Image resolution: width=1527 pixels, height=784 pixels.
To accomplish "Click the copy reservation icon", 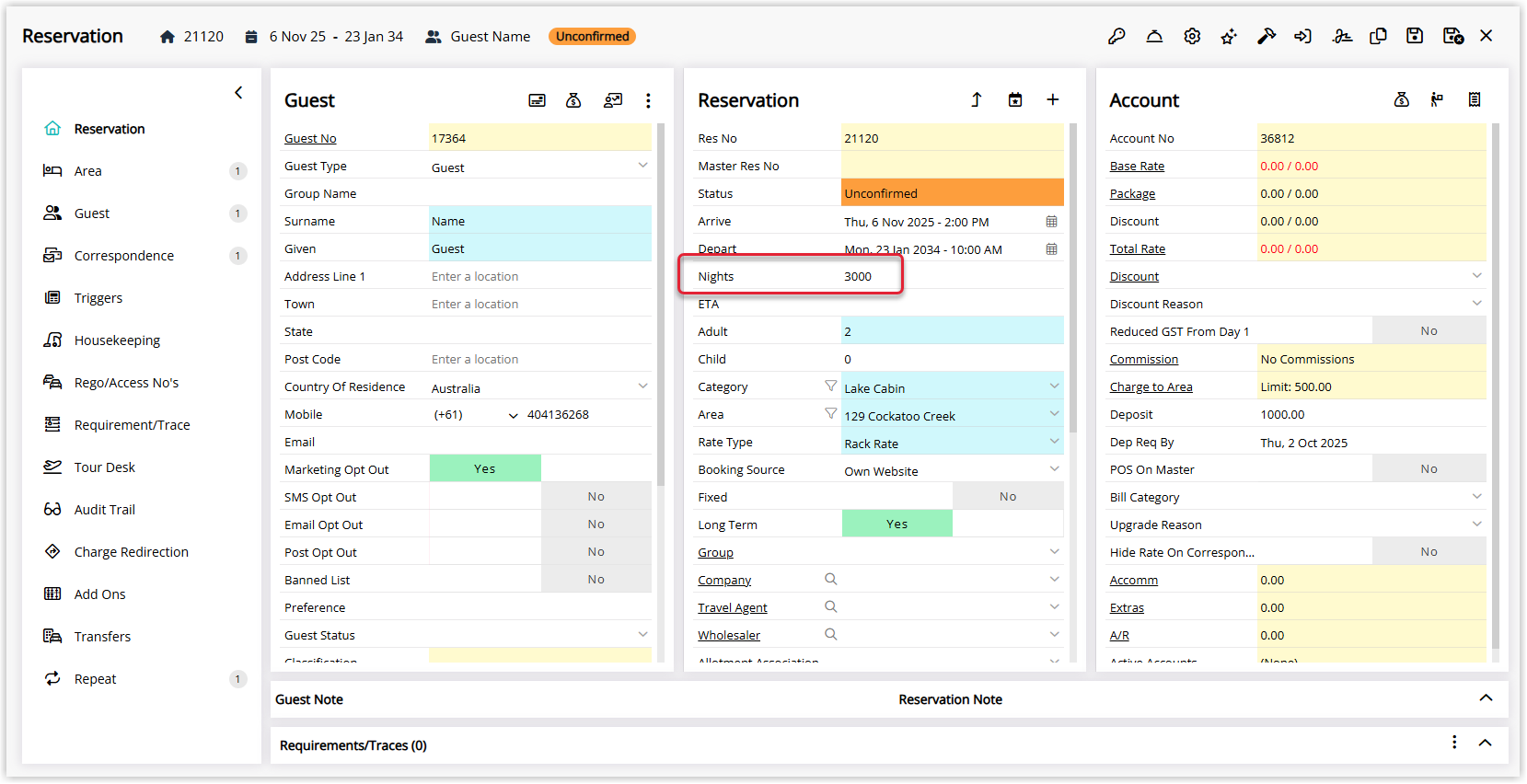I will [x=1378, y=36].
